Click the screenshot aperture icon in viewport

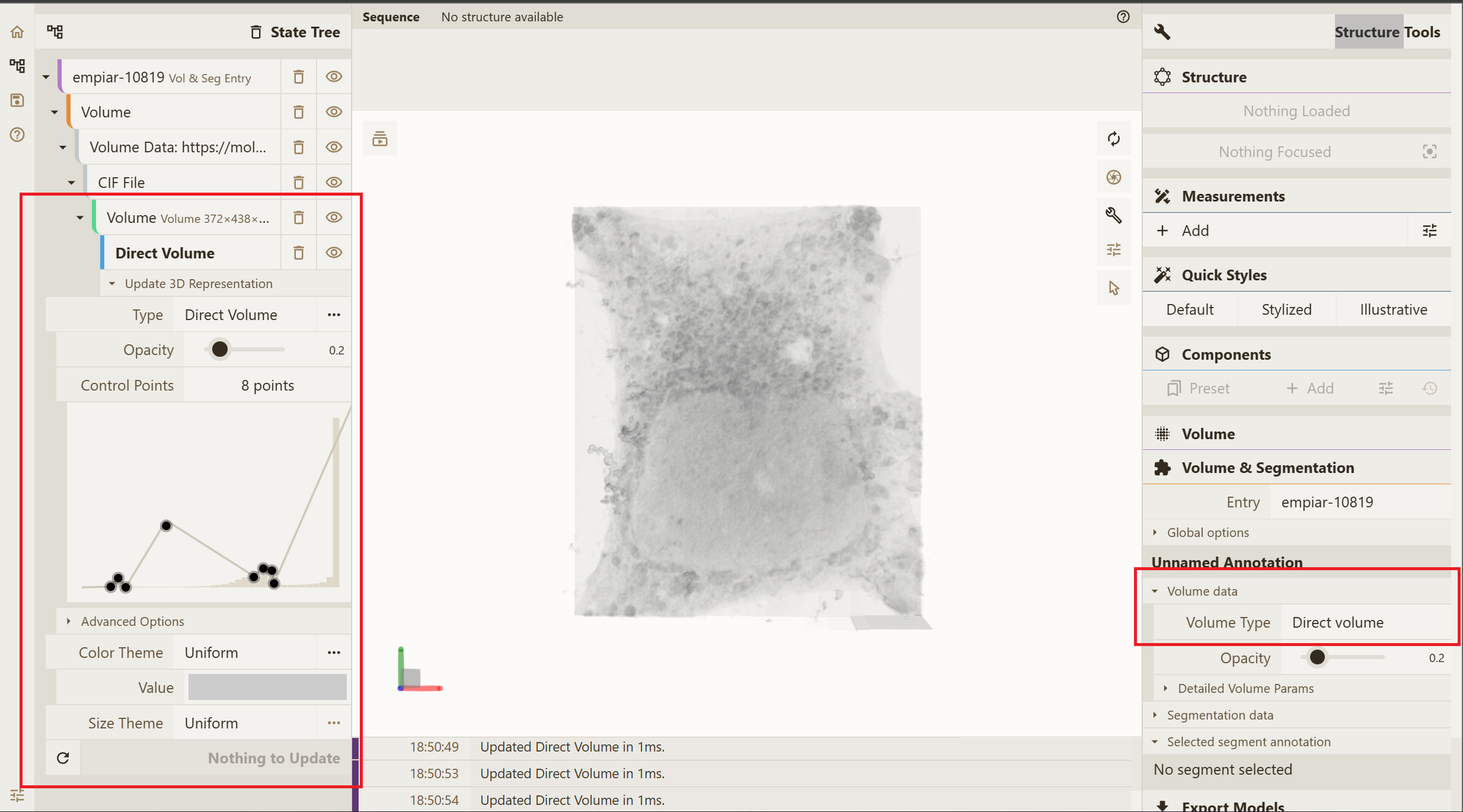1113,177
